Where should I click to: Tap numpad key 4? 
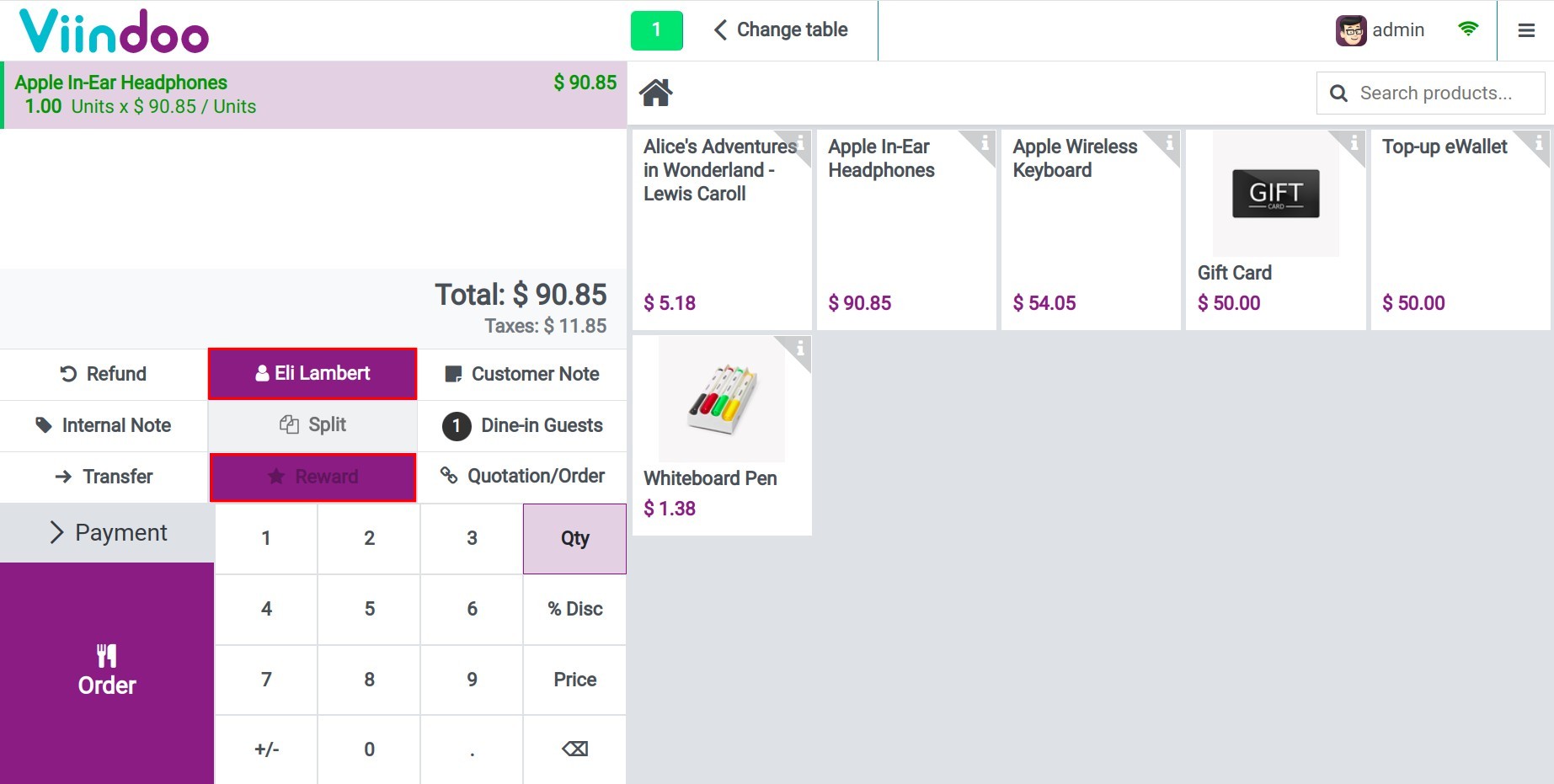(266, 610)
